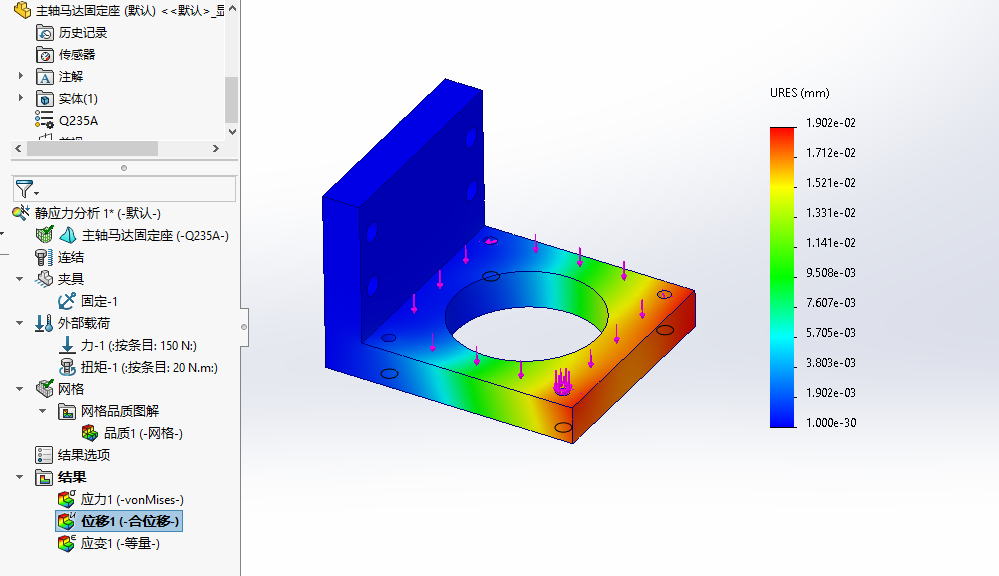This screenshot has height=576, width=999.
Task: Click the horizontal scrollbar right arrow
Action: [216, 148]
